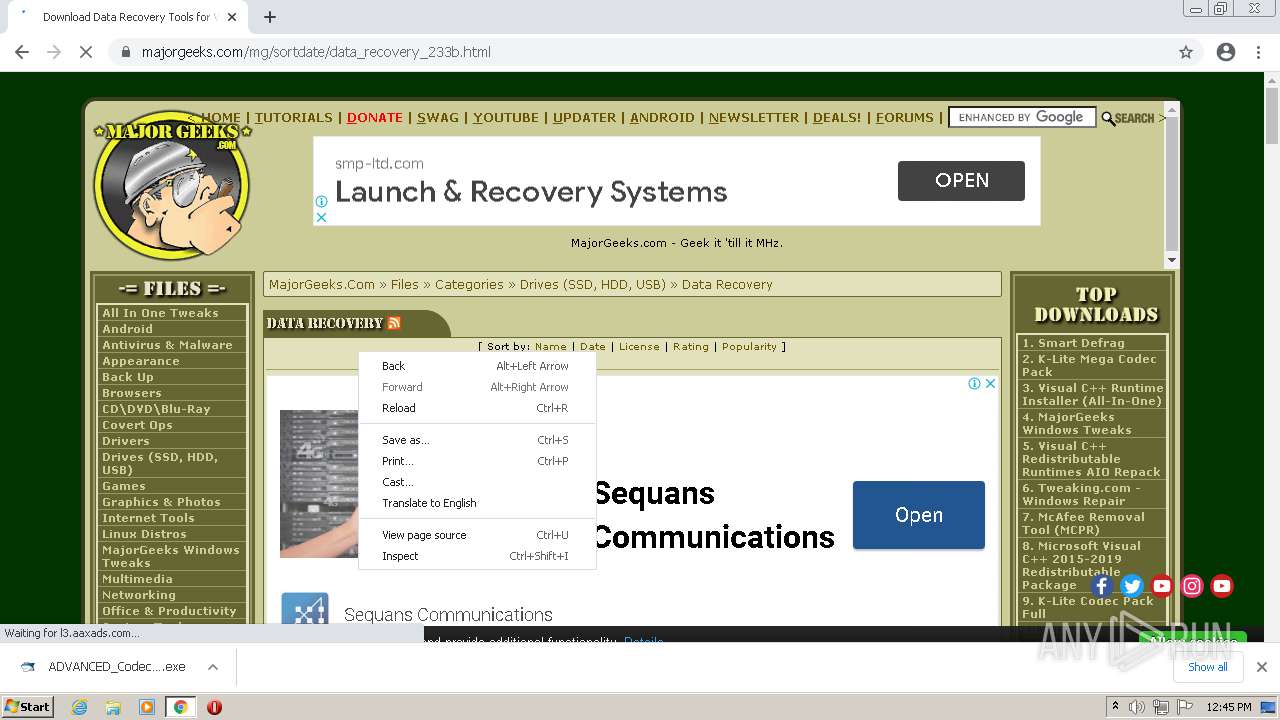Screen dimensions: 1280x720
Task: Open the NEWSLETTER navigation link
Action: [x=754, y=117]
